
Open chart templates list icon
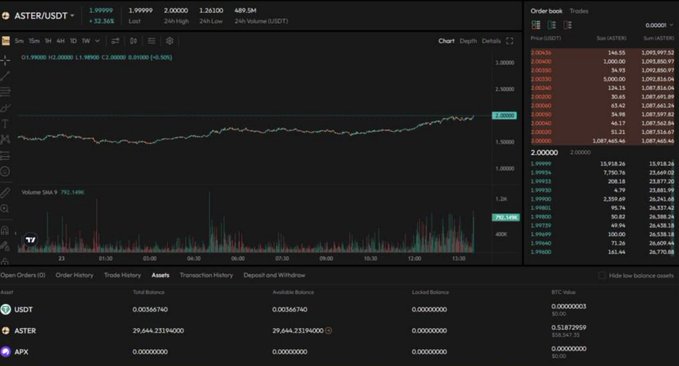[x=152, y=41]
